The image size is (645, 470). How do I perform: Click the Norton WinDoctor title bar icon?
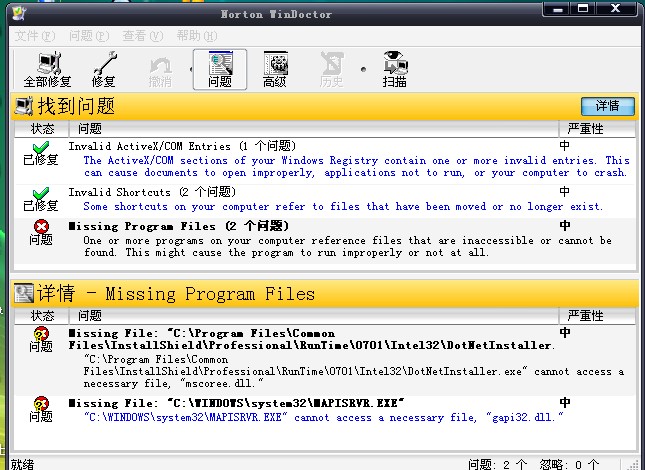pyautogui.click(x=19, y=13)
